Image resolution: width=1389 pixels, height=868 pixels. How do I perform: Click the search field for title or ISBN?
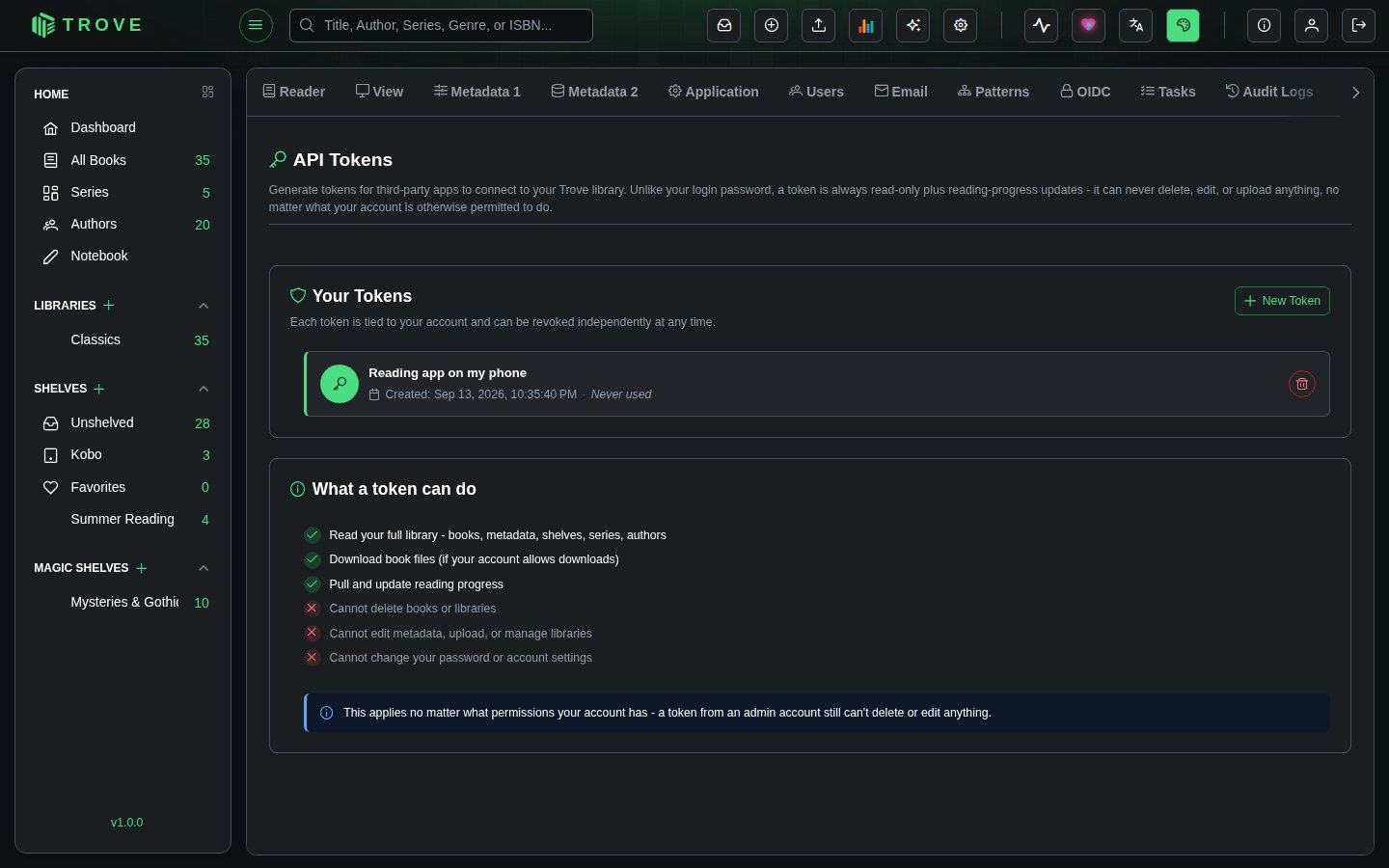(441, 25)
